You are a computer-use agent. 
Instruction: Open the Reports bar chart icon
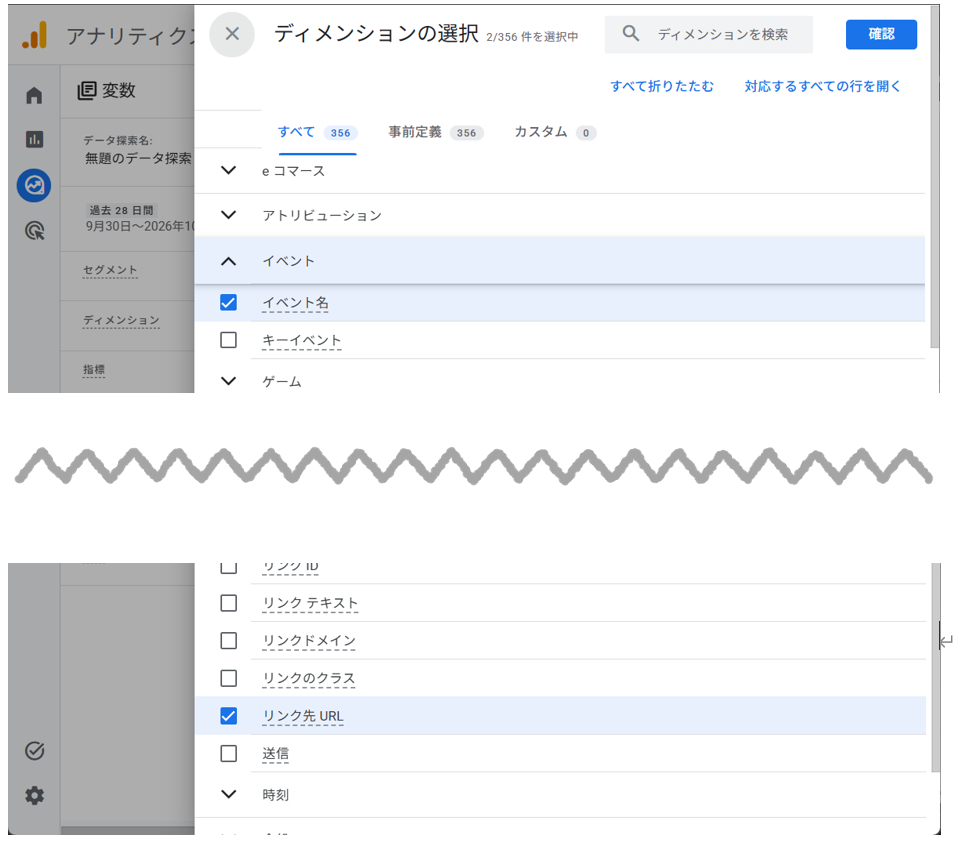pyautogui.click(x=34, y=140)
